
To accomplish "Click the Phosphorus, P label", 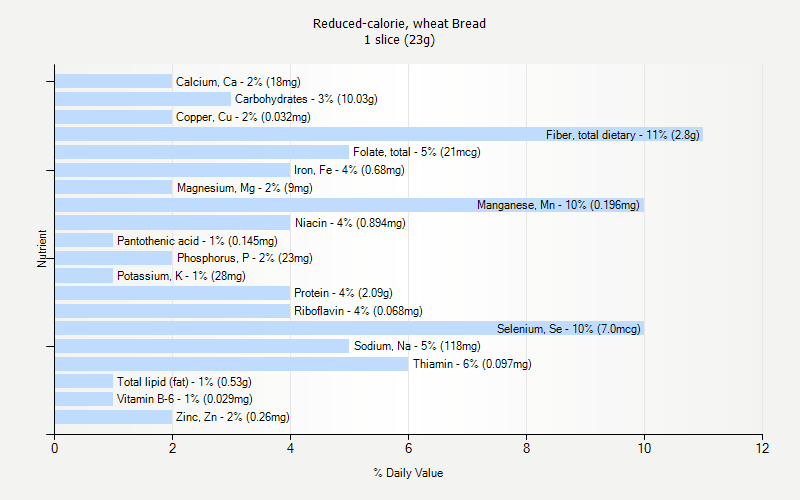I will click(244, 258).
